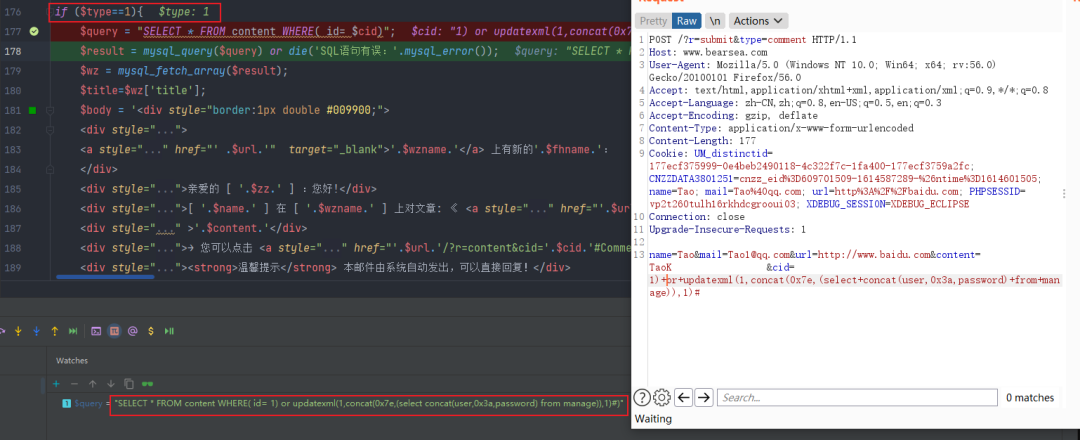Screen dimensions: 1080x440
Task: Click the blue Force Step Into arrow
Action: click(37, 331)
